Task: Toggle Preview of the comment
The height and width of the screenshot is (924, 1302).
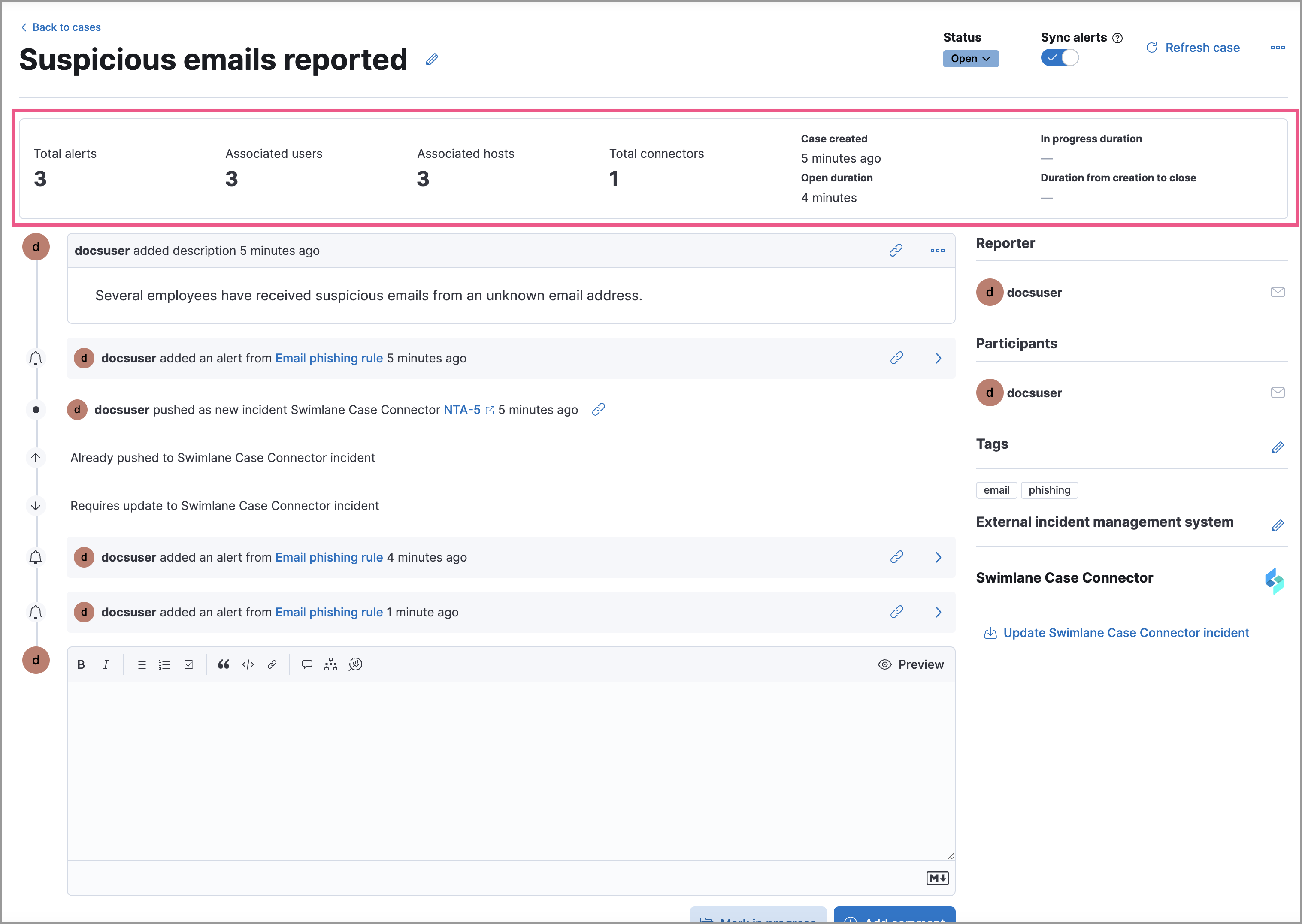Action: [911, 664]
